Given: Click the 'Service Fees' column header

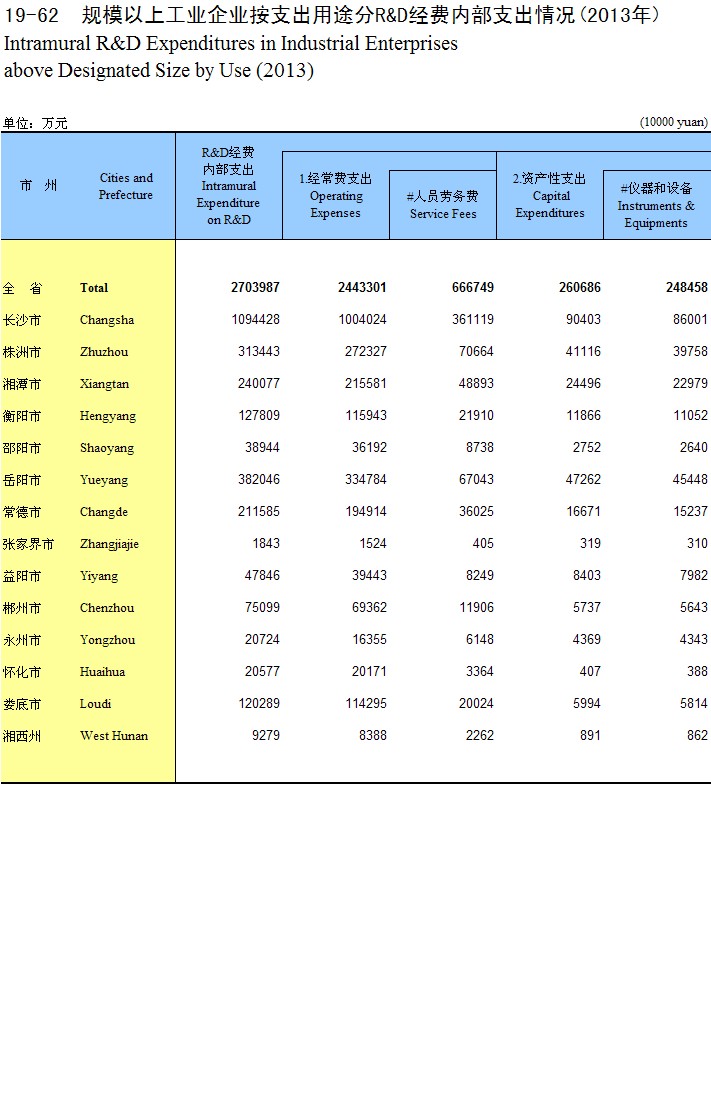Looking at the screenshot, I should point(443,205).
